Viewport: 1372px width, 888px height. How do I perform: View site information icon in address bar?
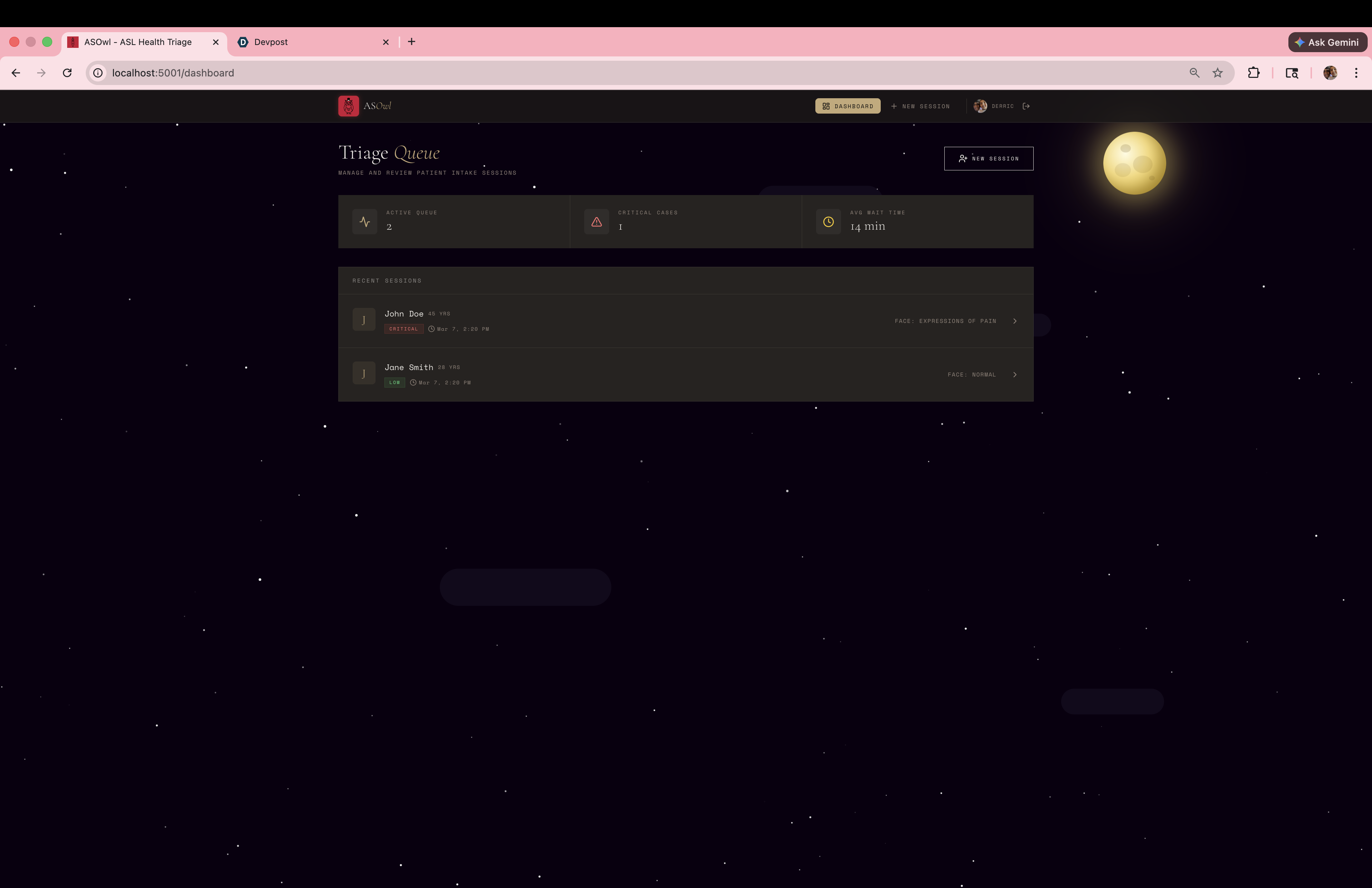coord(98,73)
